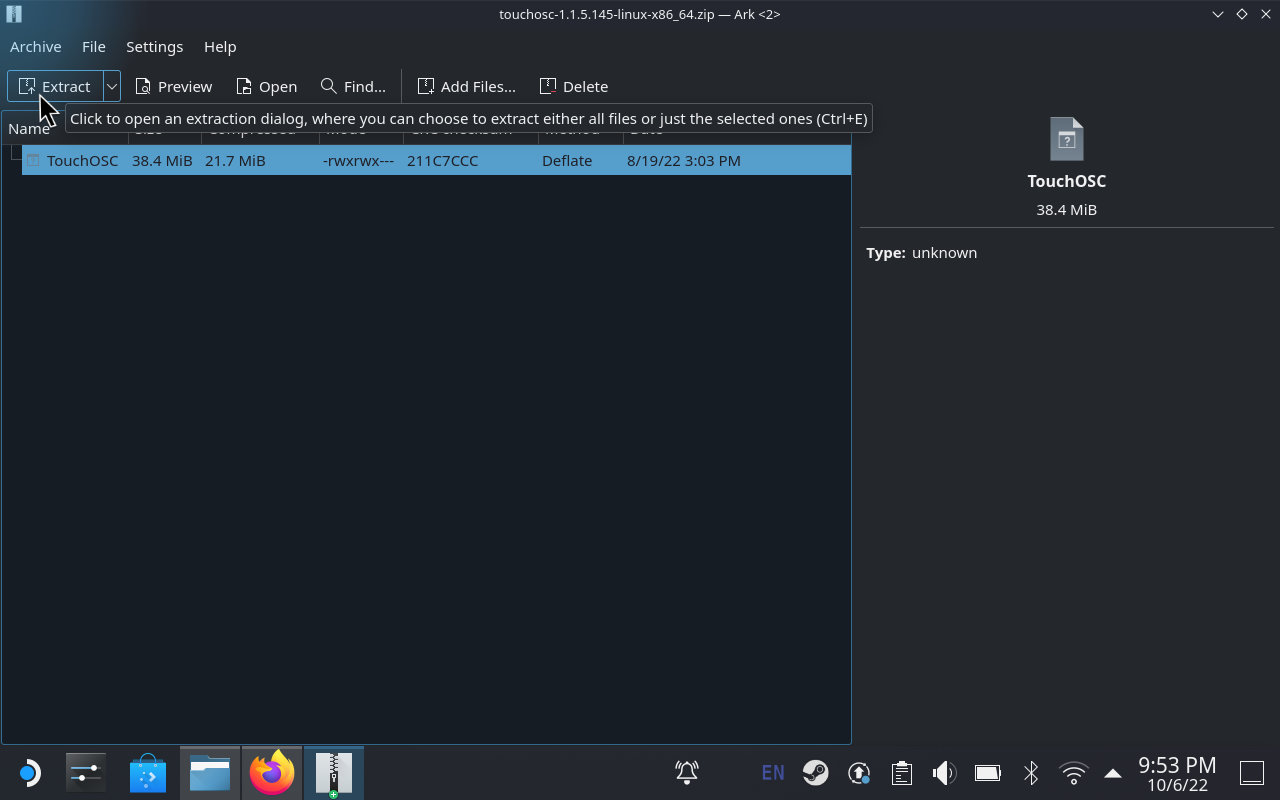This screenshot has width=1280, height=800.
Task: Click the battery tray icon
Action: click(x=988, y=773)
